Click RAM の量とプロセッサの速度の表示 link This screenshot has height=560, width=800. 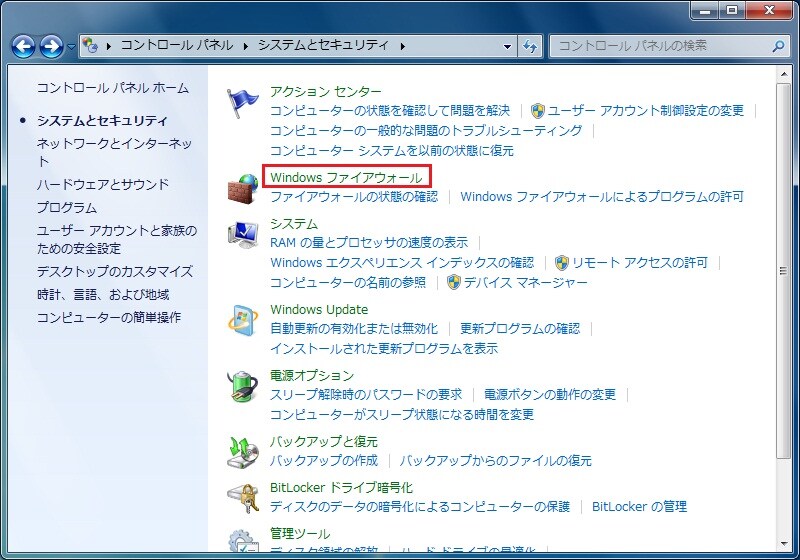(369, 243)
